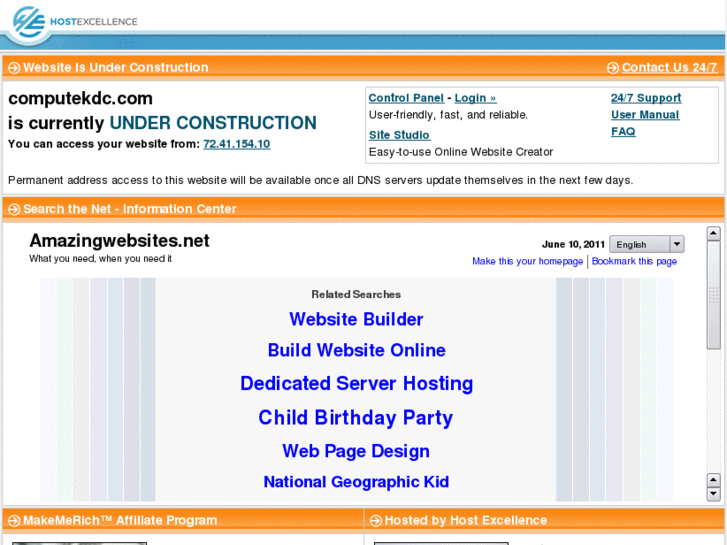Click arrow icon beside Website Is Under Construction
Screen dimensions: 727x545
pyautogui.click(x=14, y=68)
